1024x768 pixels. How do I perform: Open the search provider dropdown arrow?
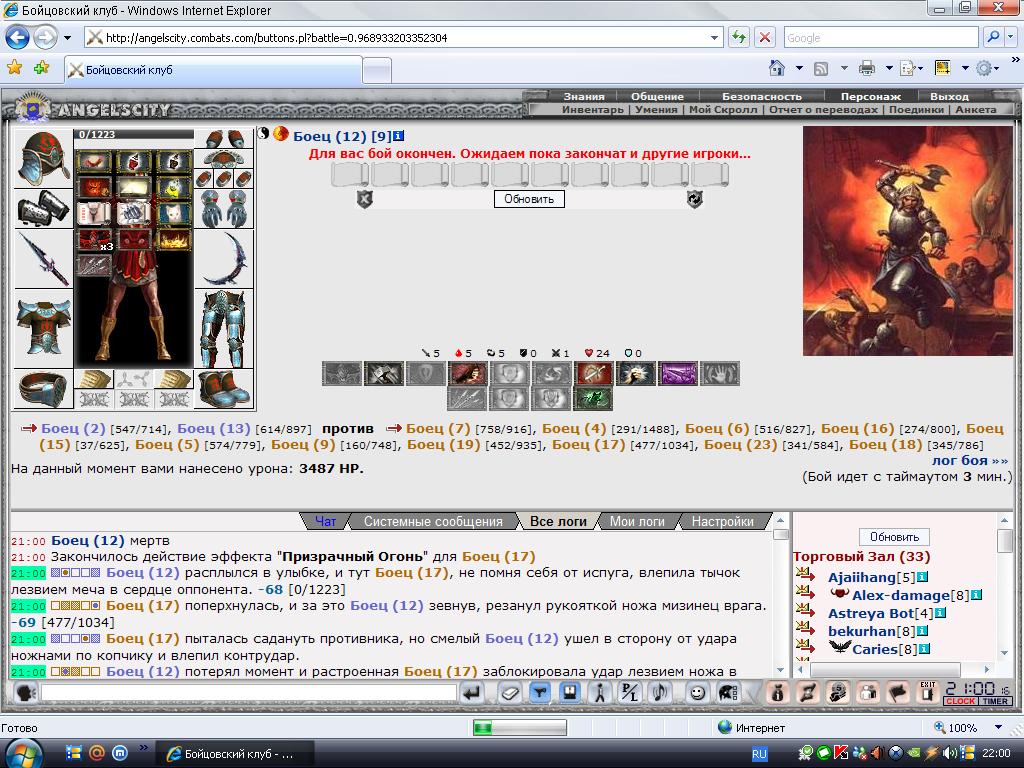[x=1011, y=37]
